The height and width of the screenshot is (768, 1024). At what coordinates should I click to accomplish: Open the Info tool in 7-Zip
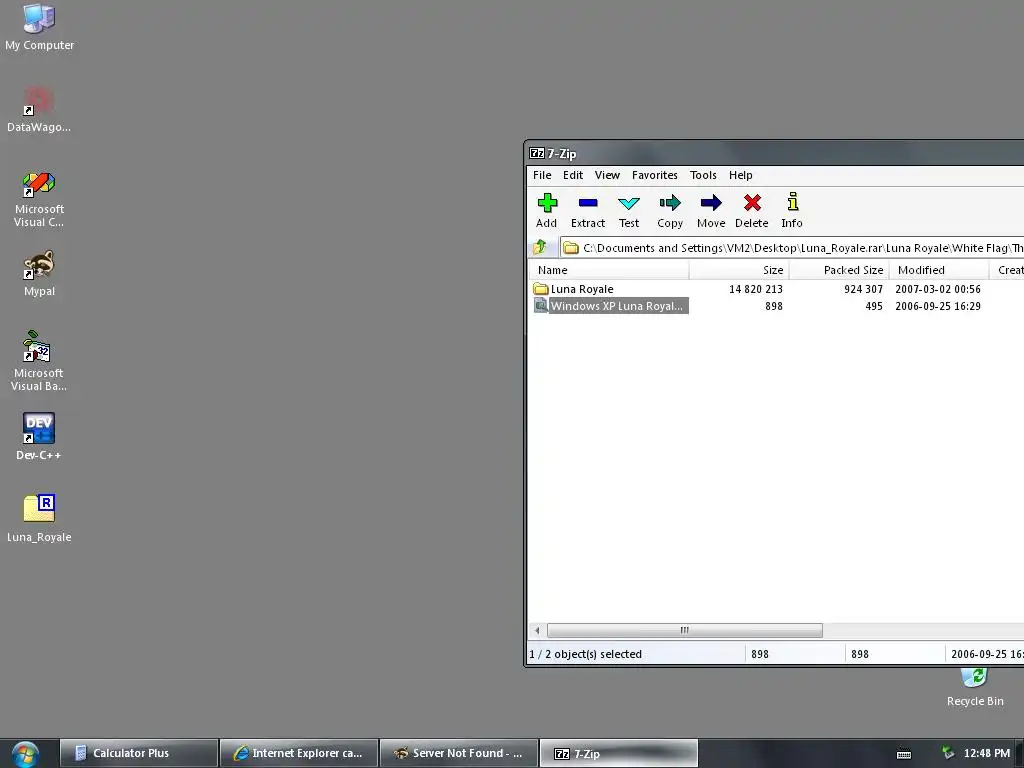coord(792,210)
